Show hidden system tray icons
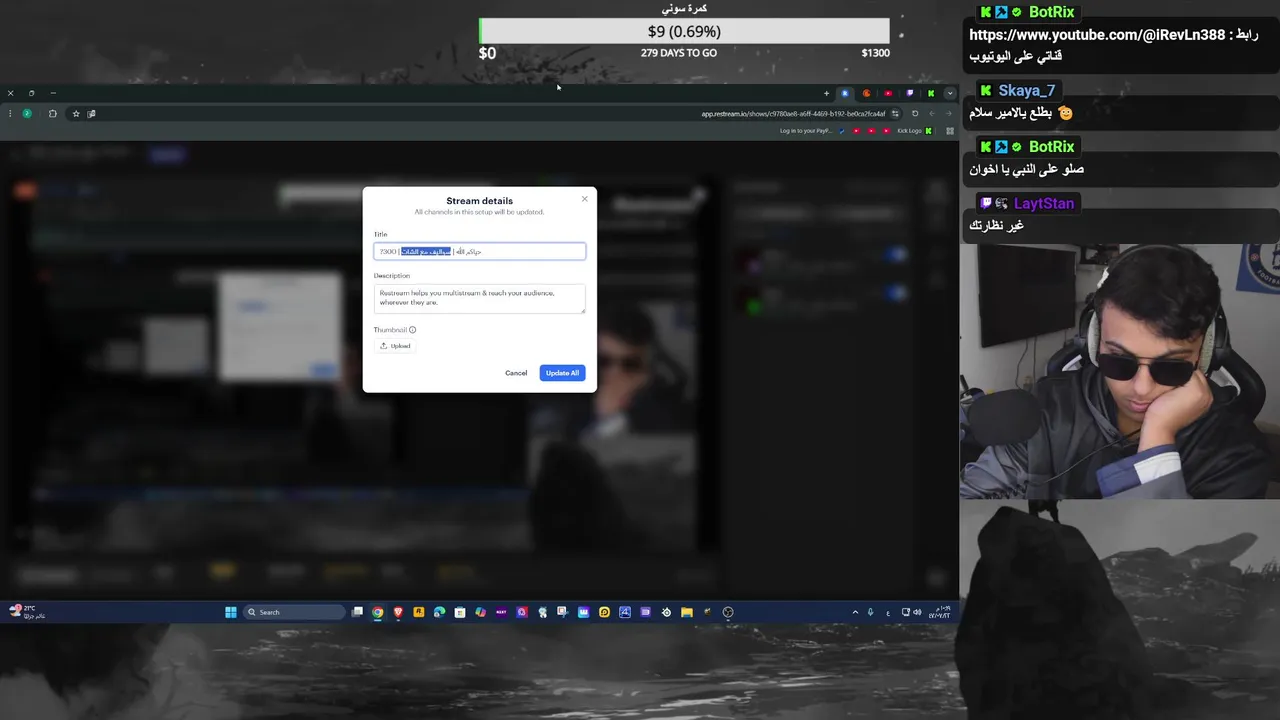 [855, 612]
